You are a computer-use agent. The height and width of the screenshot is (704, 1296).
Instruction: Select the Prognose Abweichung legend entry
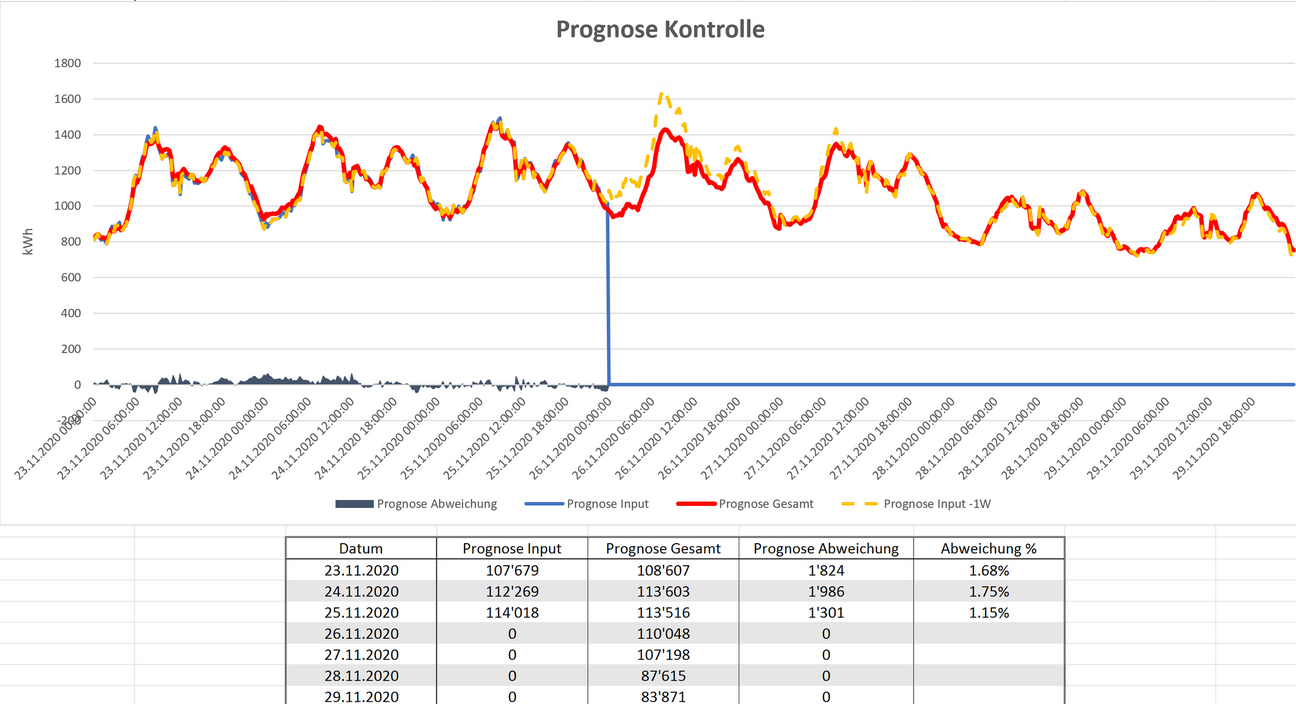[x=416, y=504]
